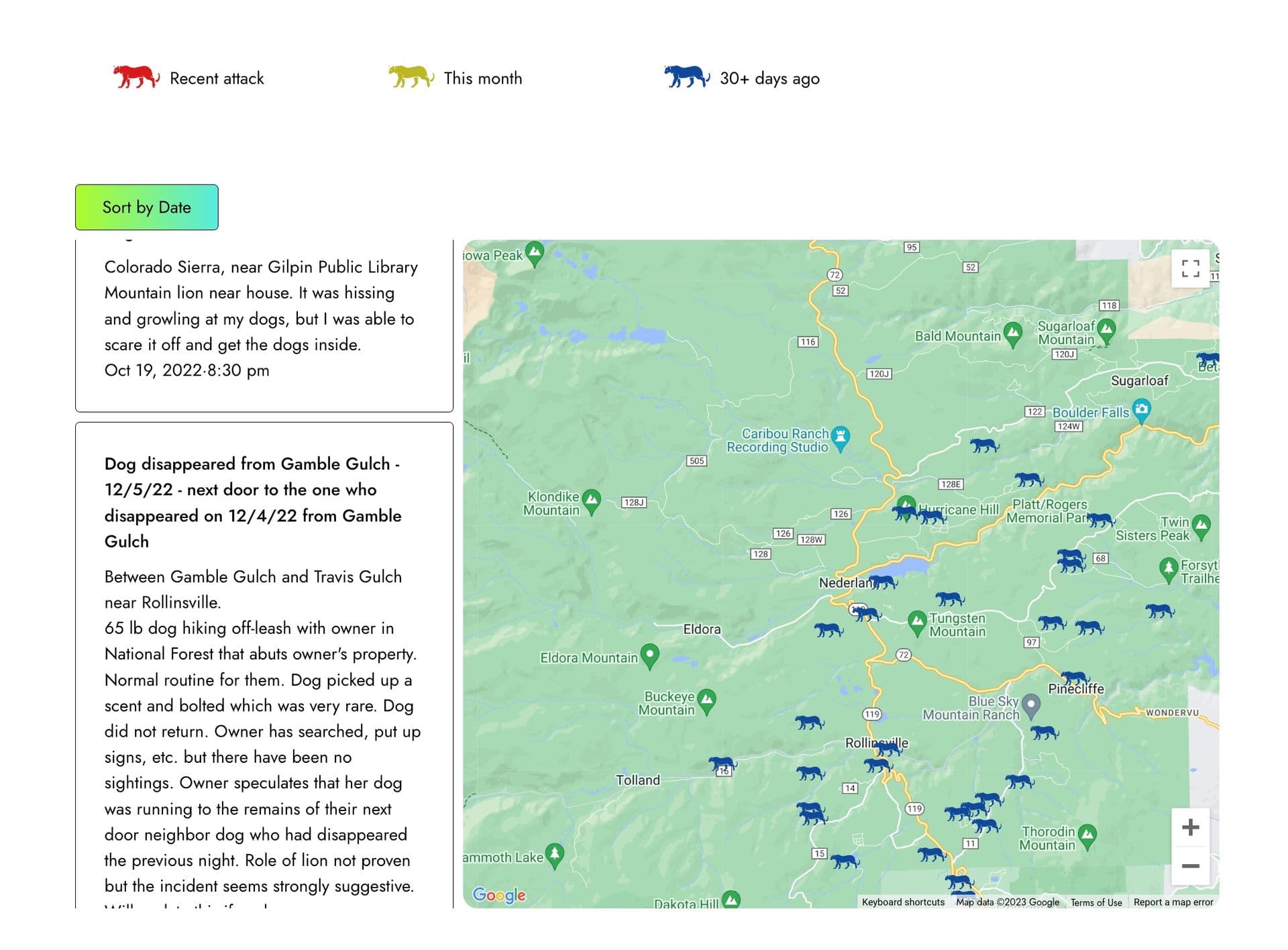Open Keyboard shortcuts on the map

(902, 902)
